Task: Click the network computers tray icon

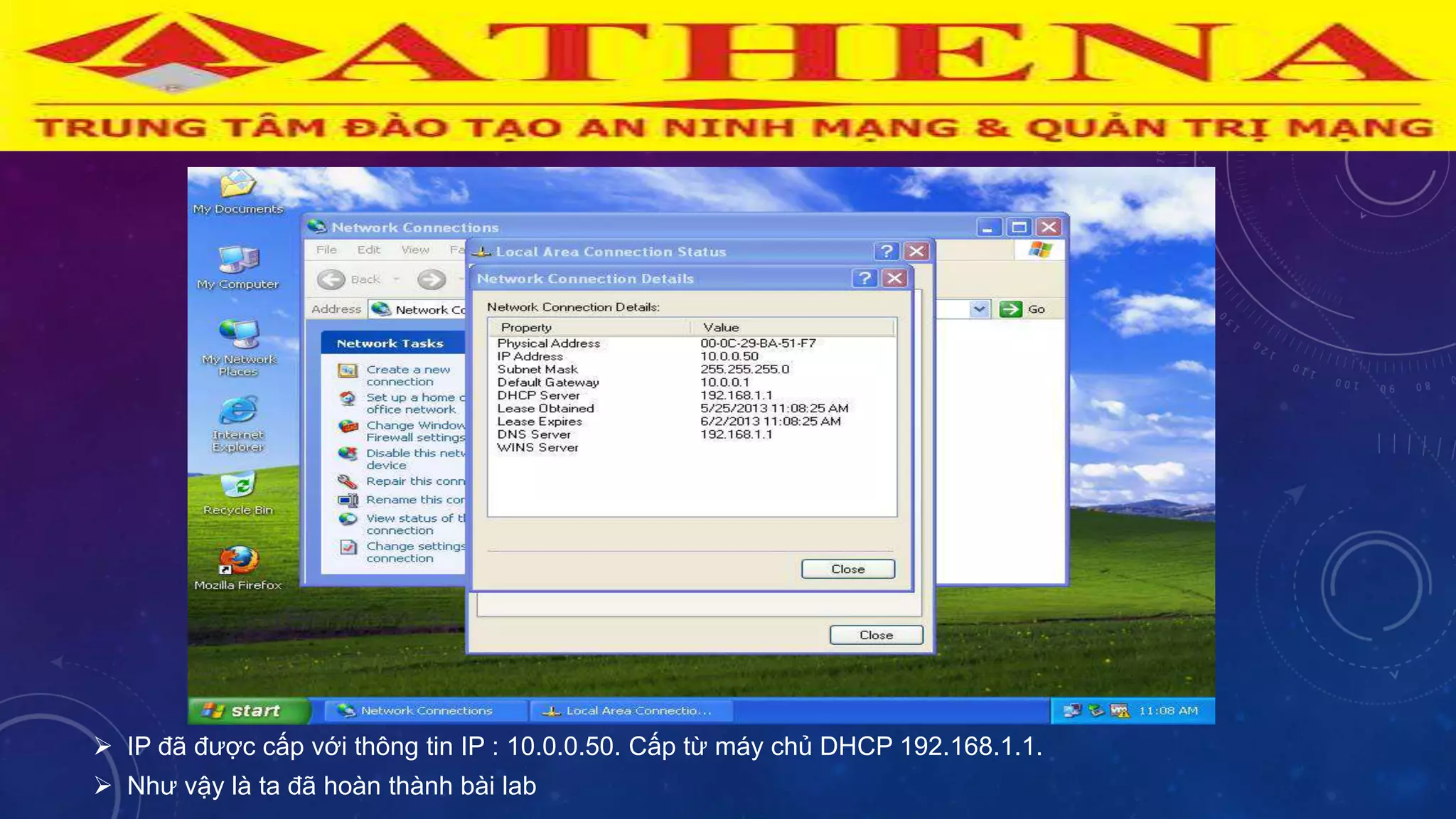Action: (1072, 710)
